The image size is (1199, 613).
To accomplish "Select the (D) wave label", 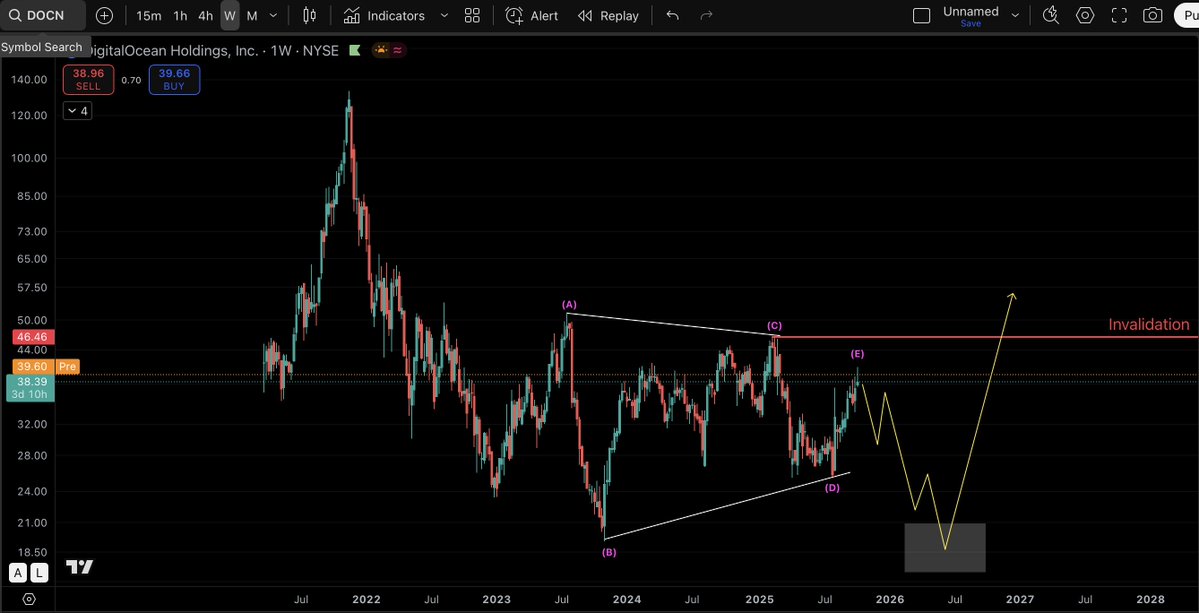I will tap(833, 488).
